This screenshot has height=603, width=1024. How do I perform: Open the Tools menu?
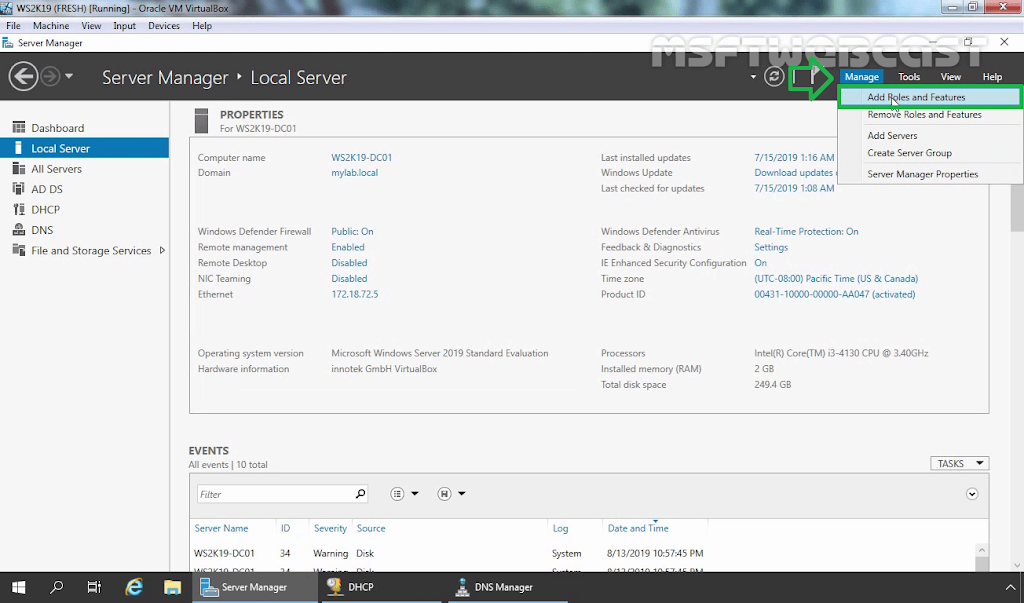908,76
